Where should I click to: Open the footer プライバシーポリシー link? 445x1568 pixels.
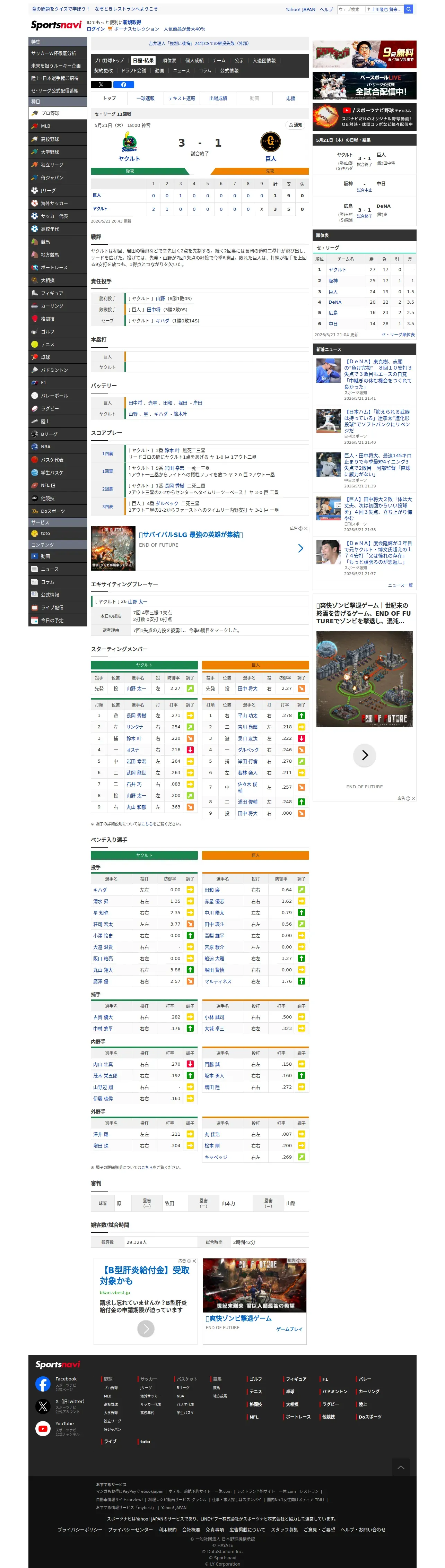pos(80,1530)
